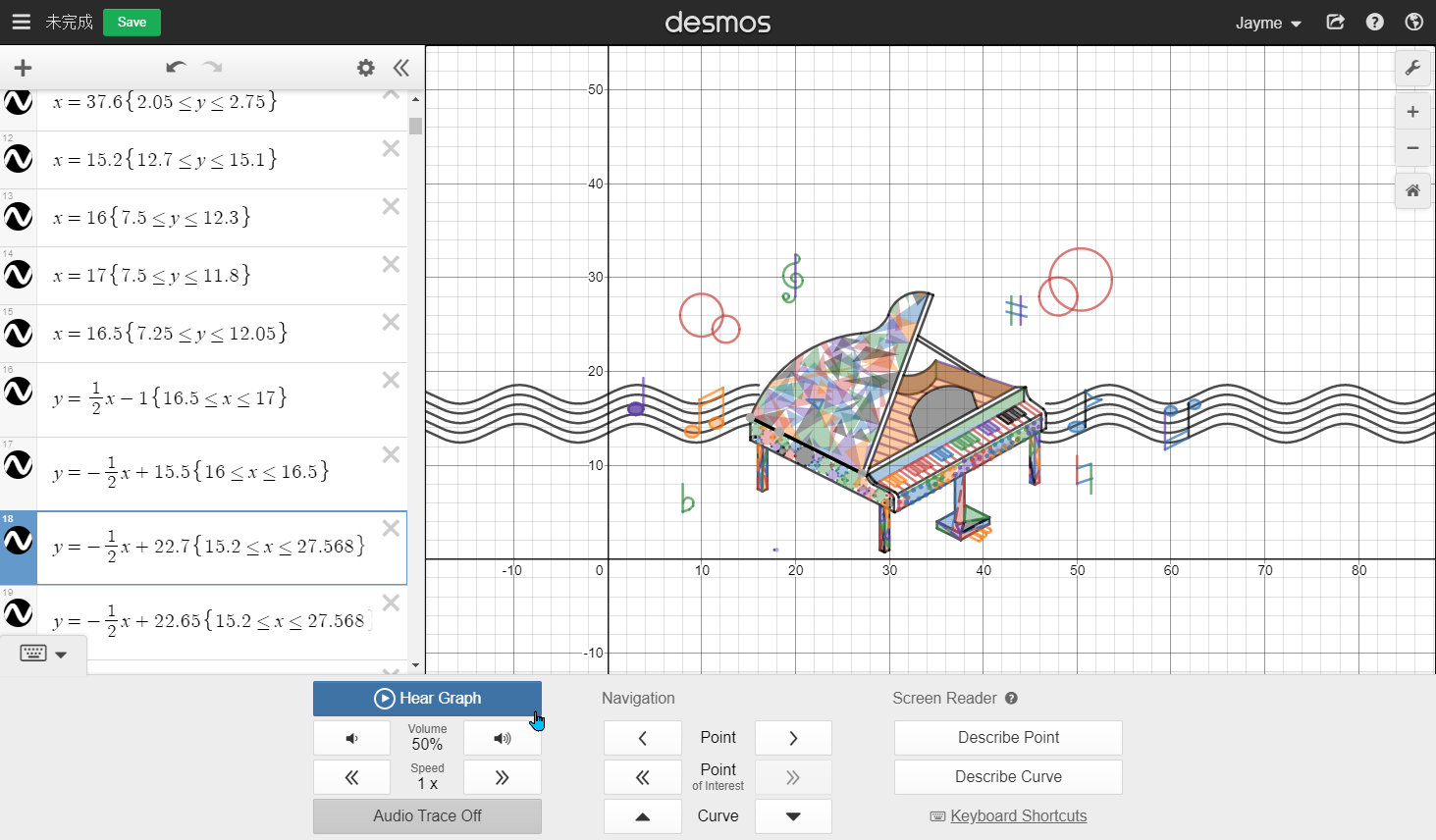Collapse the expression list panel
The image size is (1436, 840).
click(x=401, y=68)
